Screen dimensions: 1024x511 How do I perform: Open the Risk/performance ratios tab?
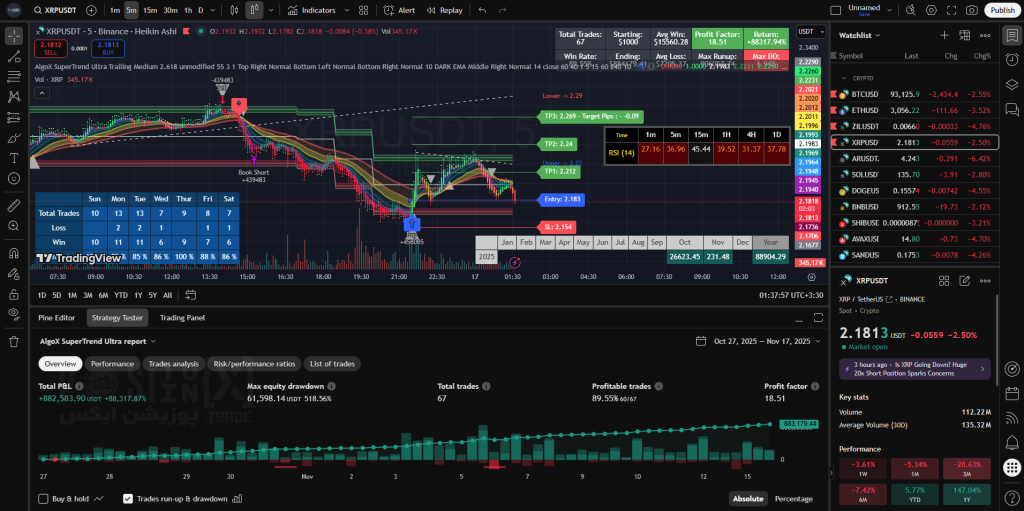click(255, 364)
